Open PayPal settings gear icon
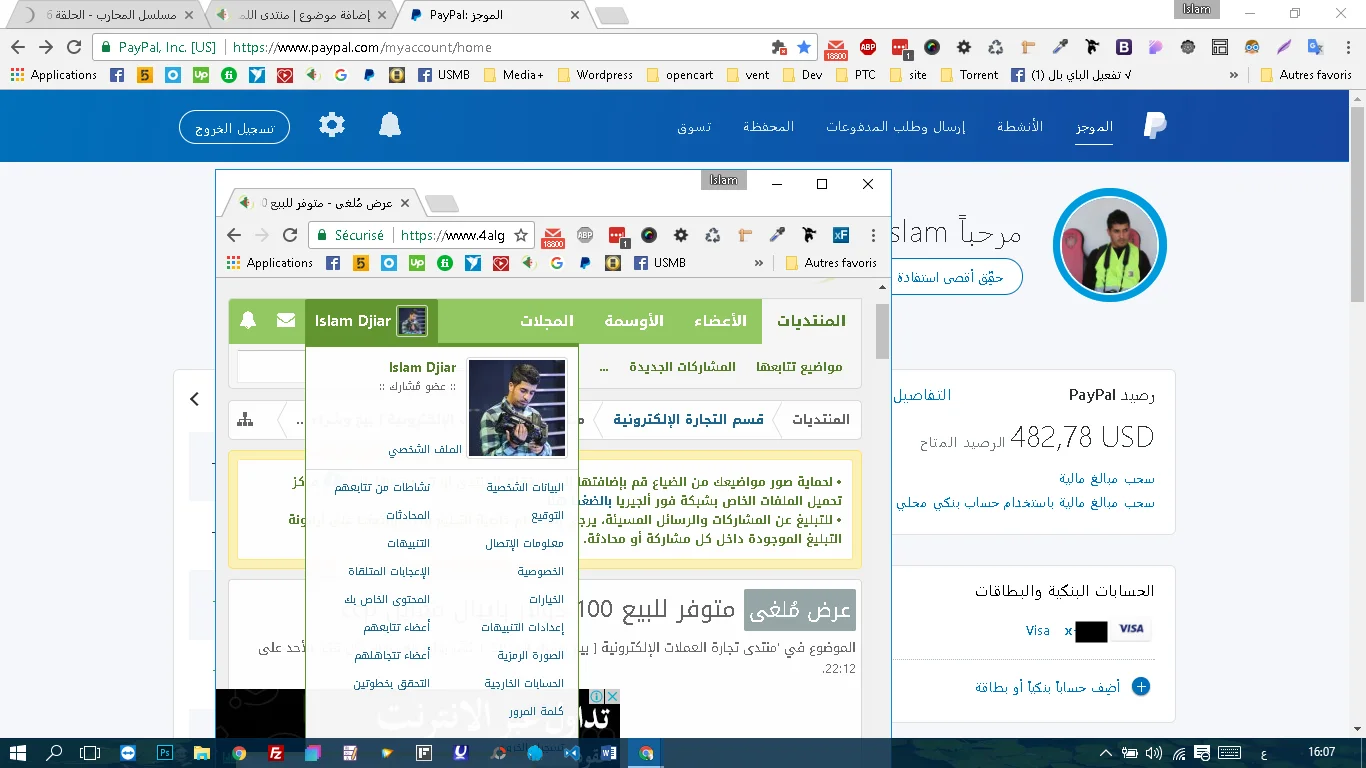Image resolution: width=1366 pixels, height=768 pixels. pyautogui.click(x=332, y=125)
